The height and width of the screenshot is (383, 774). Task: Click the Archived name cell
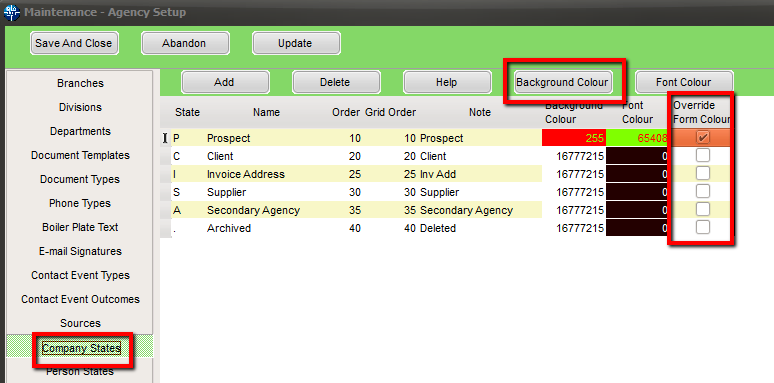[229, 228]
